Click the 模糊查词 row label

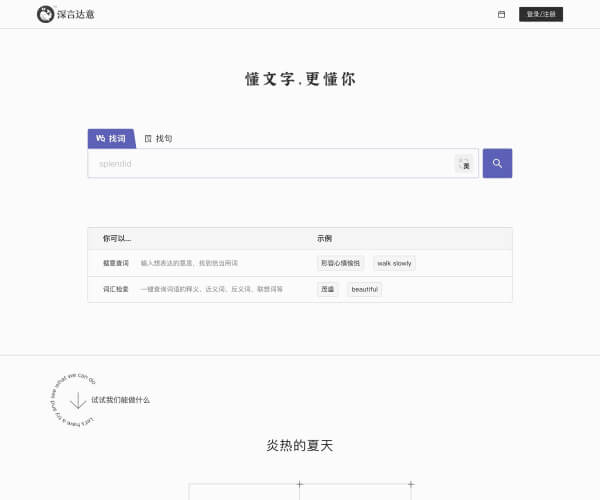[x=115, y=263]
